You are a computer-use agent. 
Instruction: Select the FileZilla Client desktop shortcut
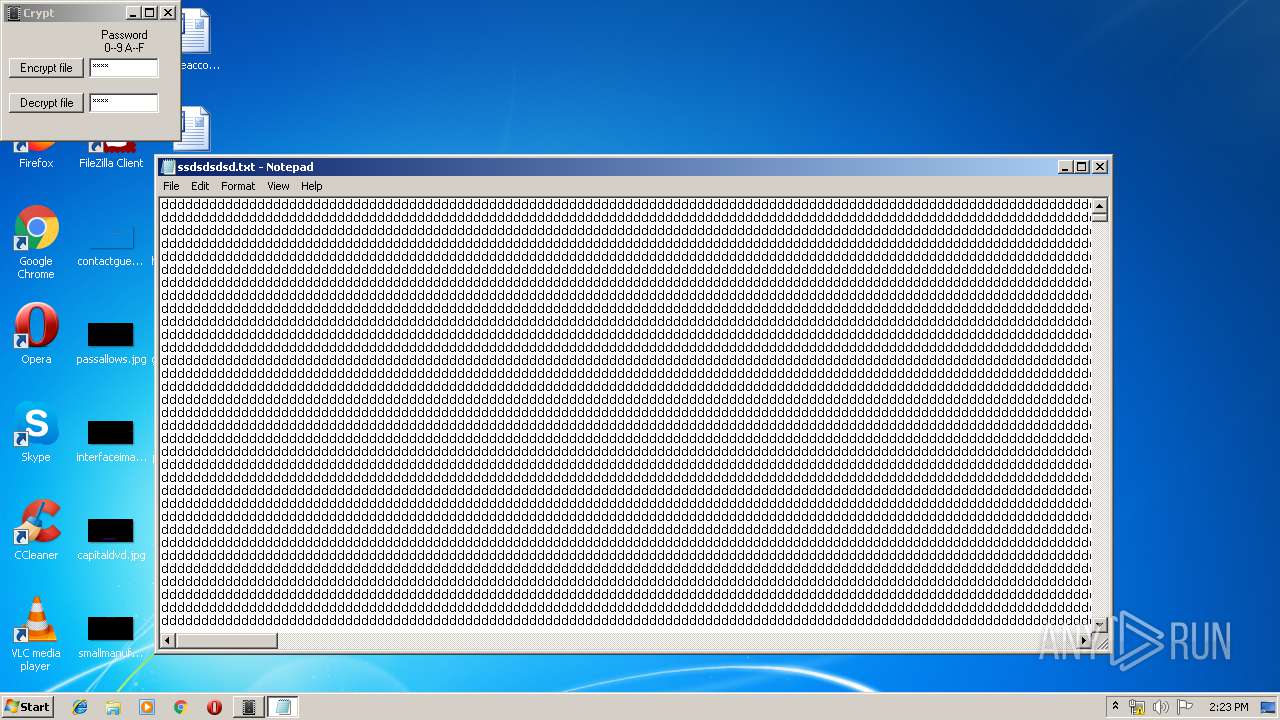pos(111,156)
